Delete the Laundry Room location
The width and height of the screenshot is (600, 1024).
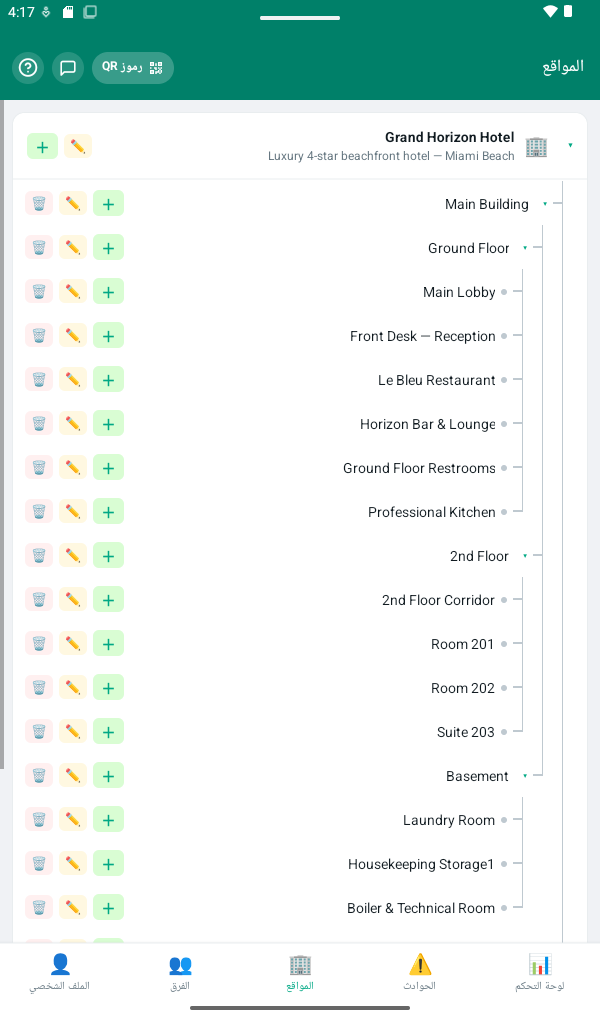(39, 820)
